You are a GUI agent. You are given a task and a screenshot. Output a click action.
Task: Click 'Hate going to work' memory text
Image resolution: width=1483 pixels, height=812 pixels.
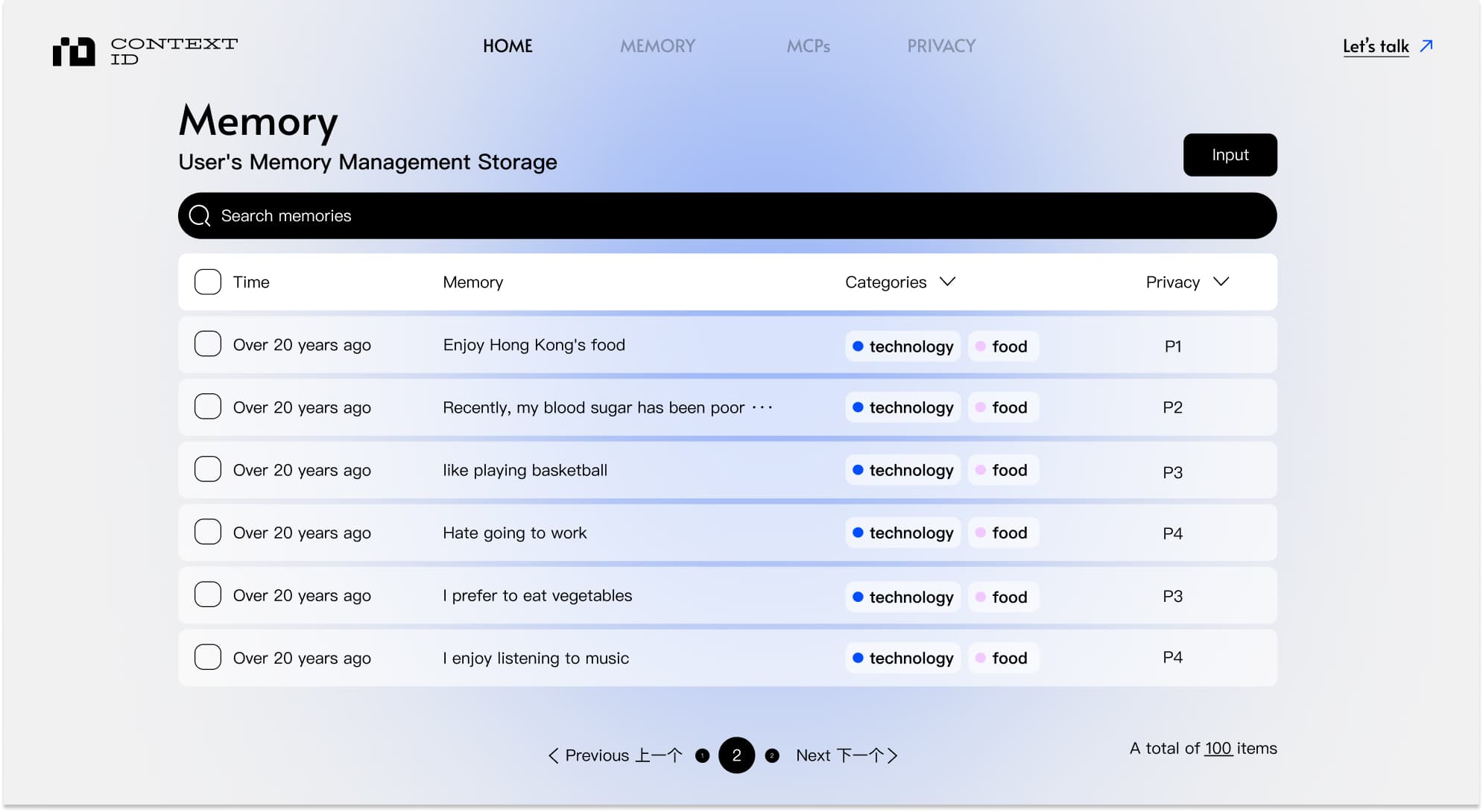point(514,533)
